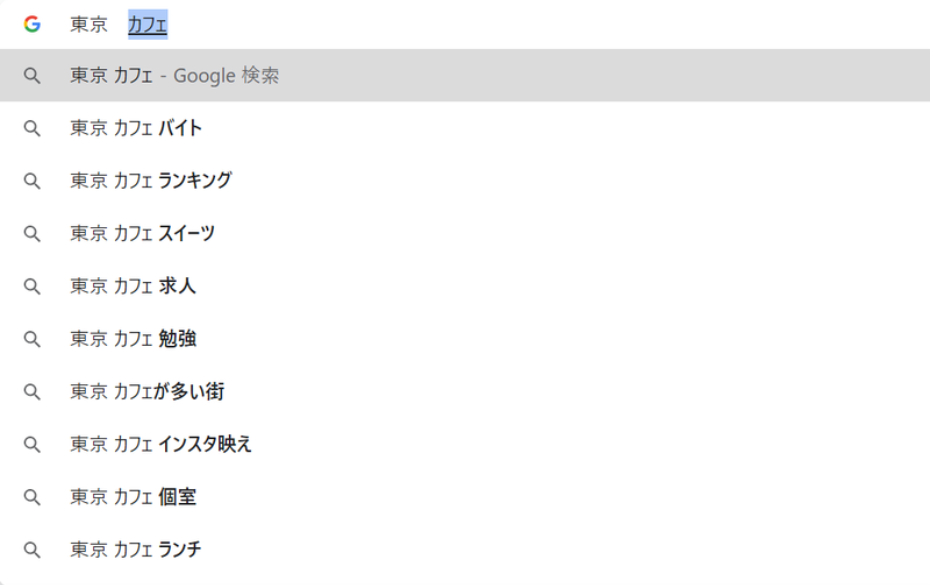Click the search icon beside 東京 カフェが多い街
933x585 pixels.
click(x=31, y=392)
